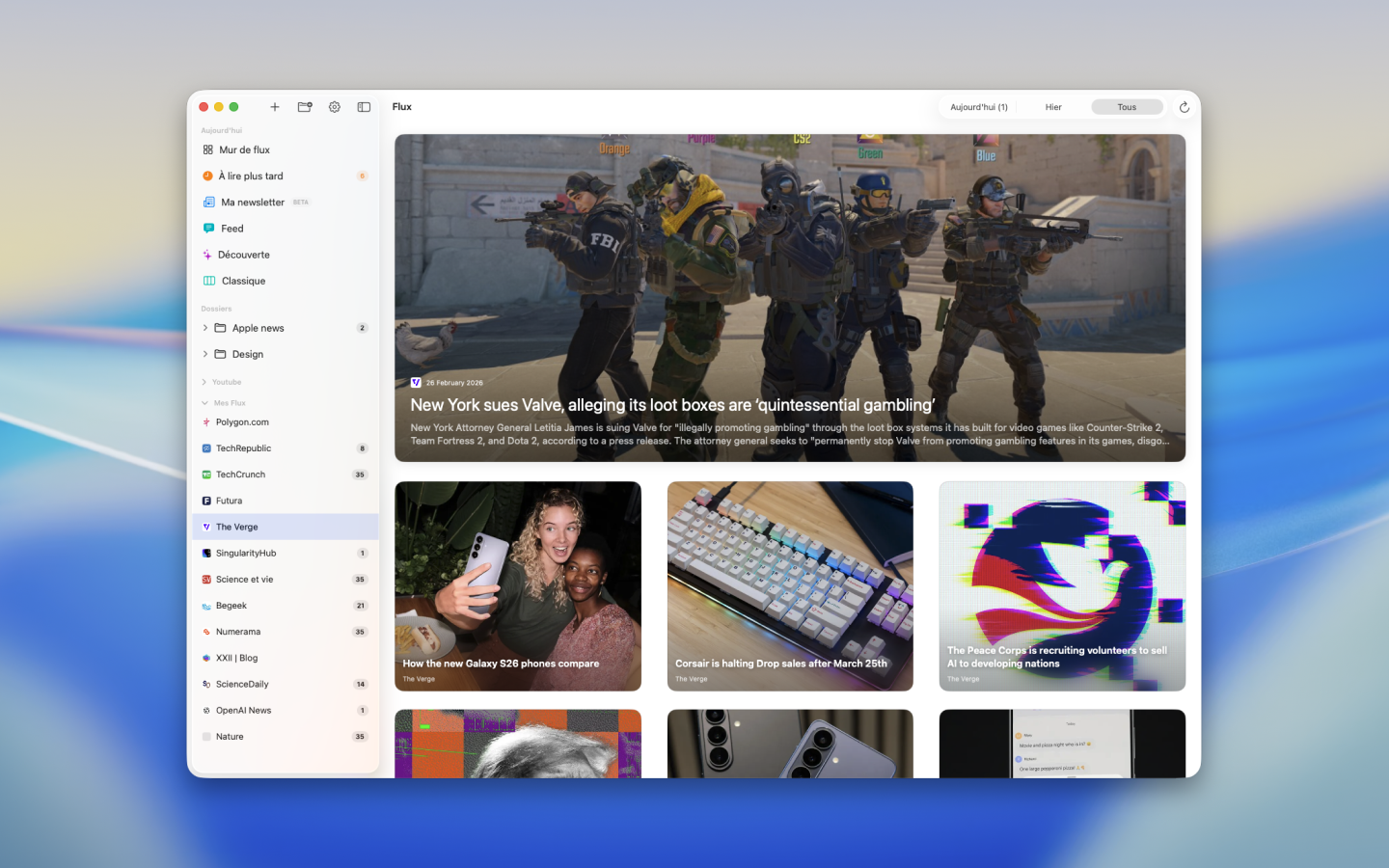Click the new folder icon in toolbar
Screen dimensions: 1389x868
[x=305, y=107]
